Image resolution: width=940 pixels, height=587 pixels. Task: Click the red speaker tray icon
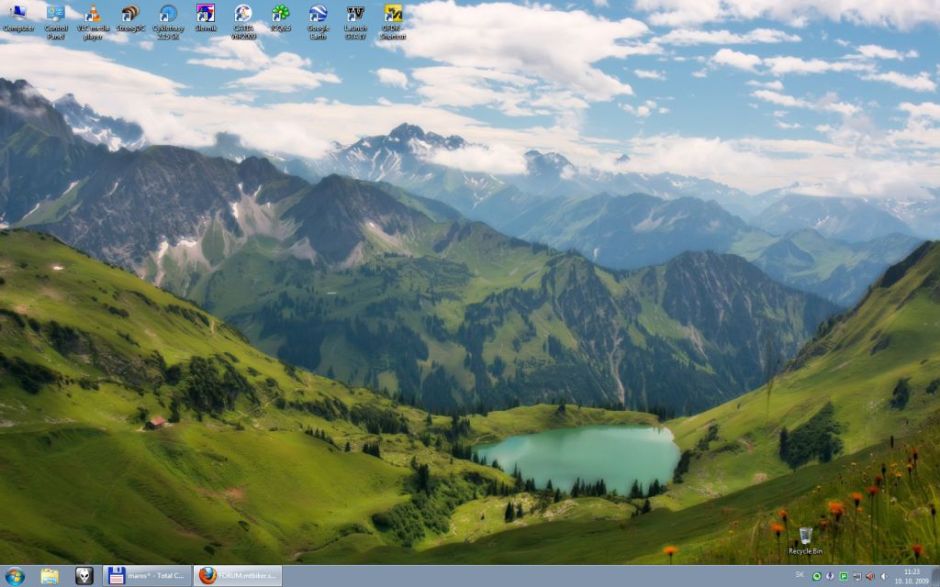click(x=869, y=576)
